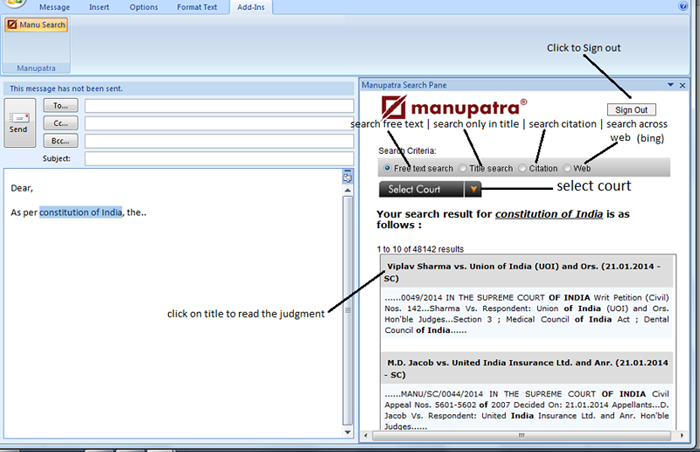Select the Web search radio option
This screenshot has width=700, height=452.
568,169
